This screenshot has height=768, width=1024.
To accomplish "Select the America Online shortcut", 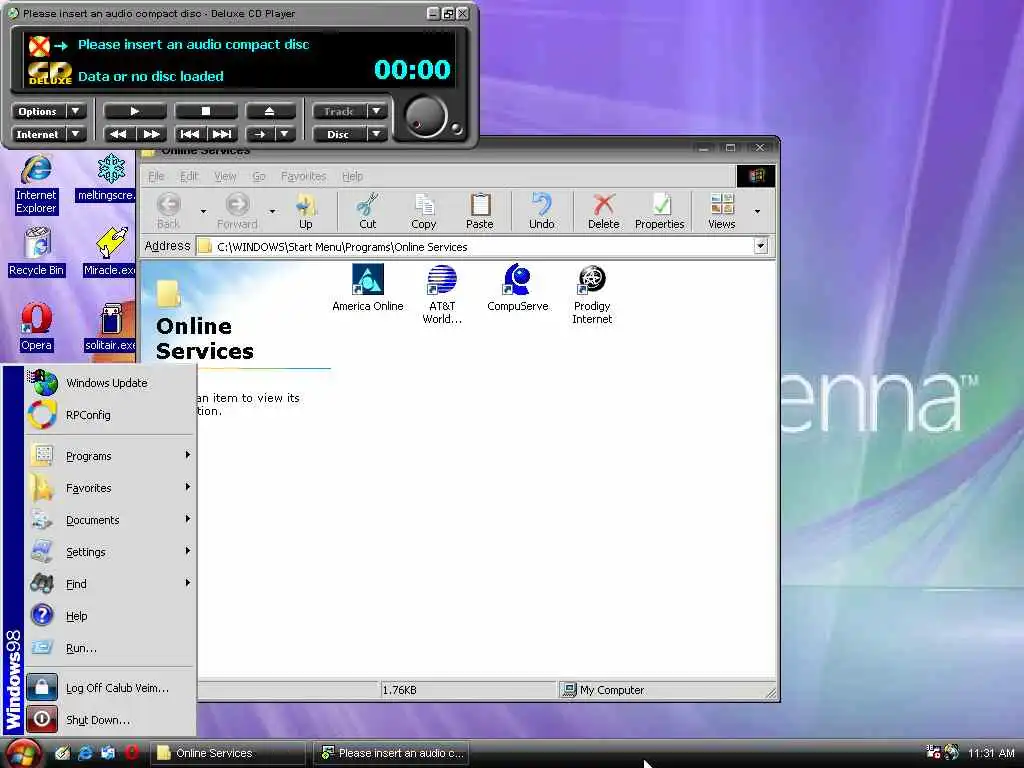I will pyautogui.click(x=368, y=288).
